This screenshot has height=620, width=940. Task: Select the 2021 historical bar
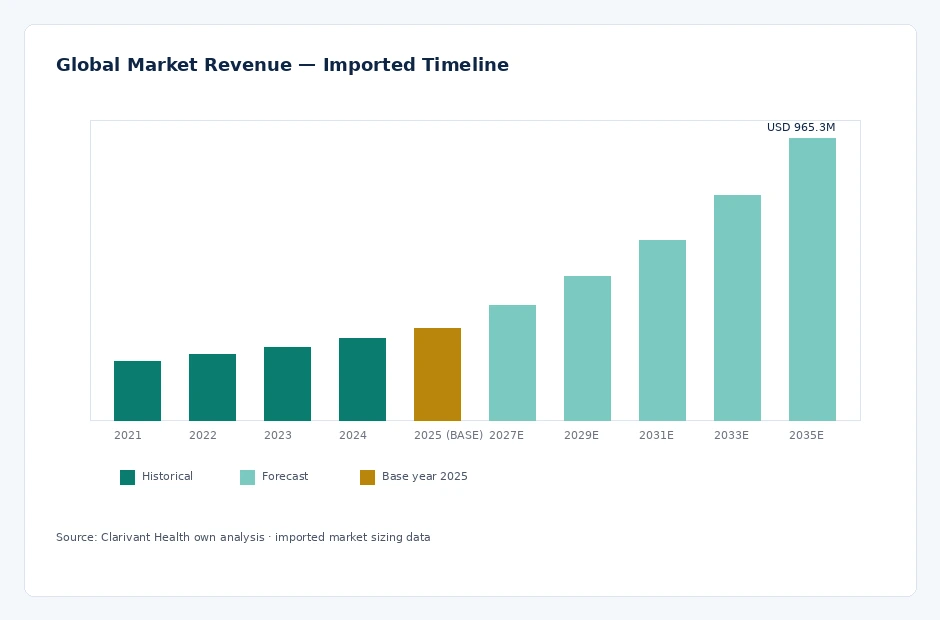pyautogui.click(x=137, y=391)
